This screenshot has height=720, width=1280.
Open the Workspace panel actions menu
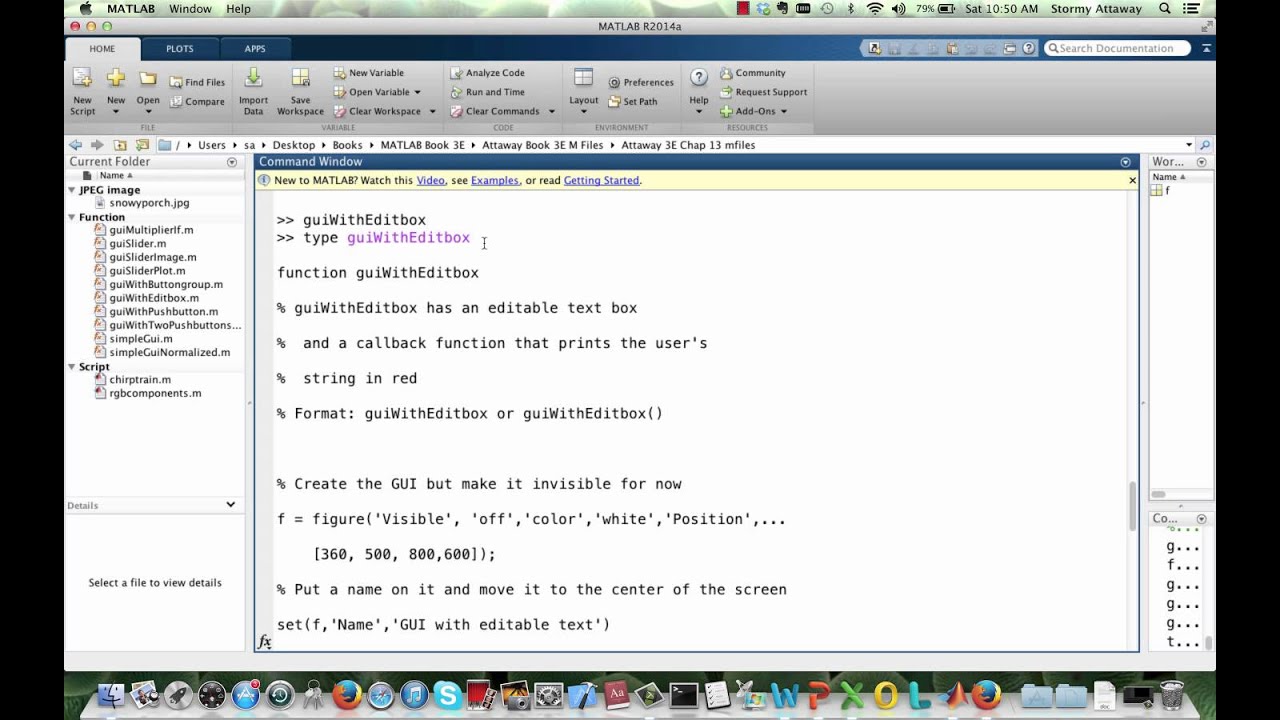tap(1202, 162)
